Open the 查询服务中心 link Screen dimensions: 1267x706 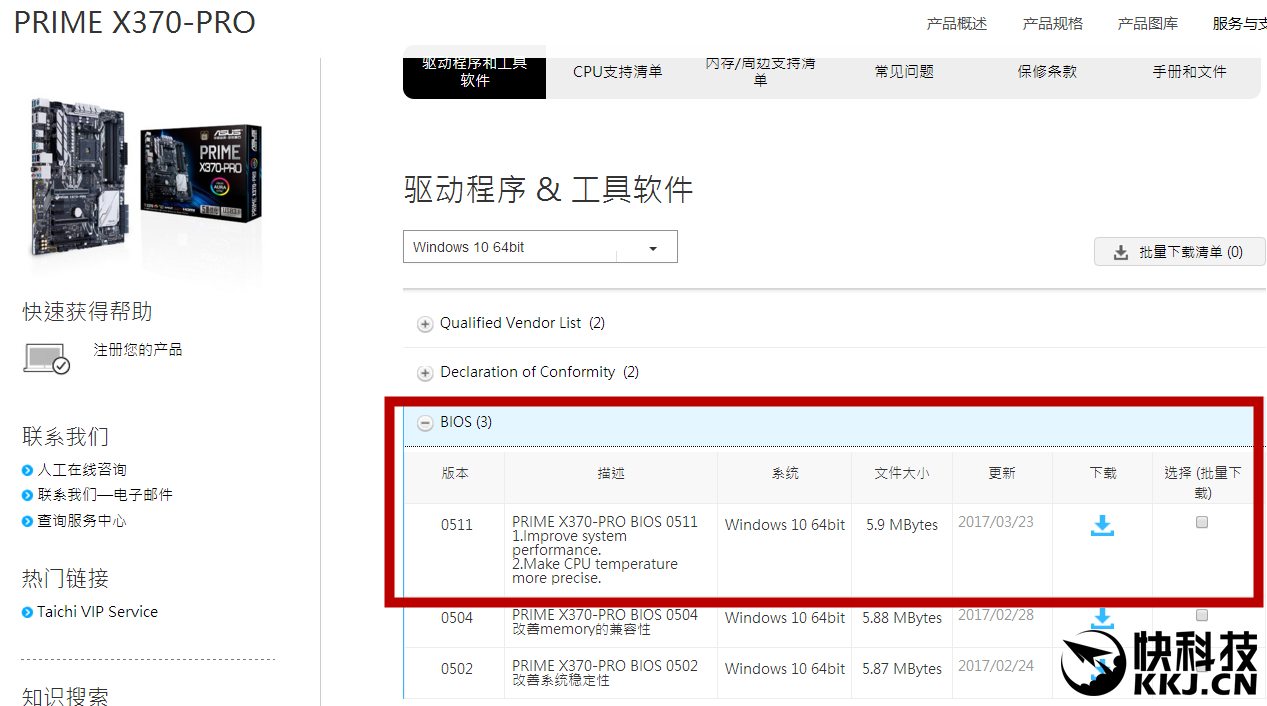coord(82,520)
